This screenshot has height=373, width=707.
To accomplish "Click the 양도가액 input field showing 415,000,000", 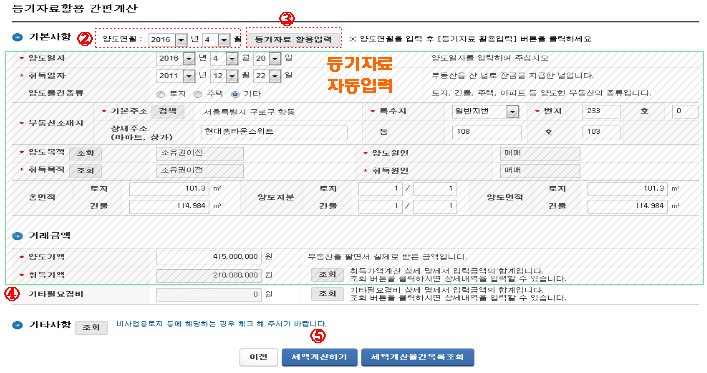I will point(209,257).
